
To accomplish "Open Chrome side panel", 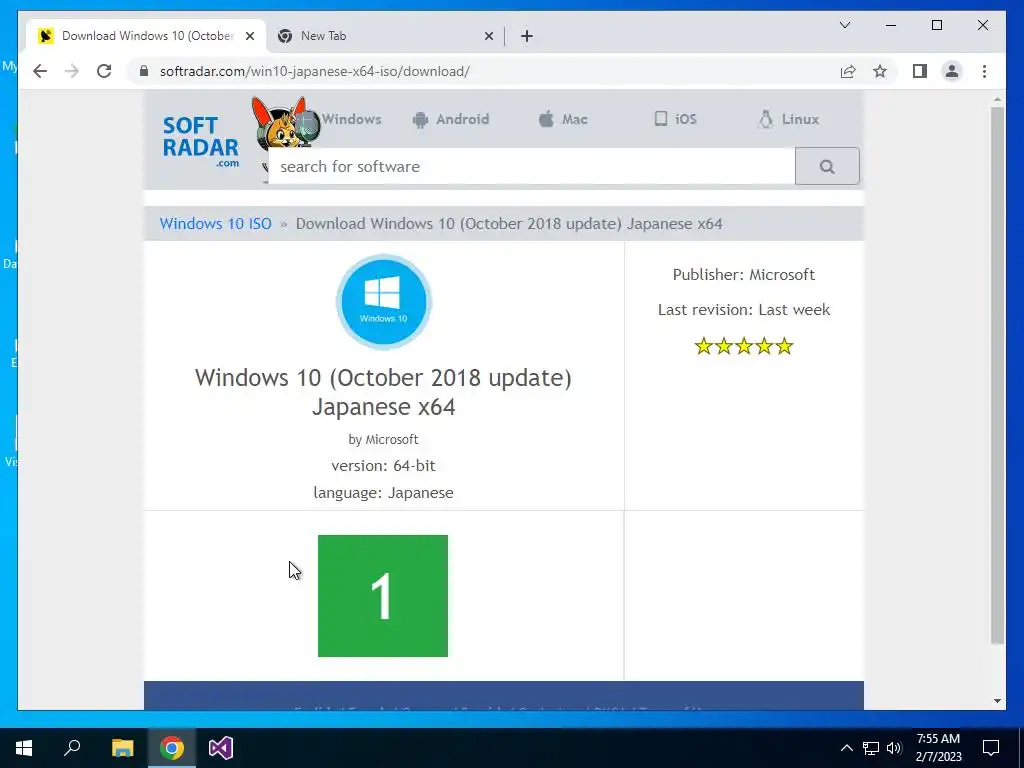I will coord(920,71).
